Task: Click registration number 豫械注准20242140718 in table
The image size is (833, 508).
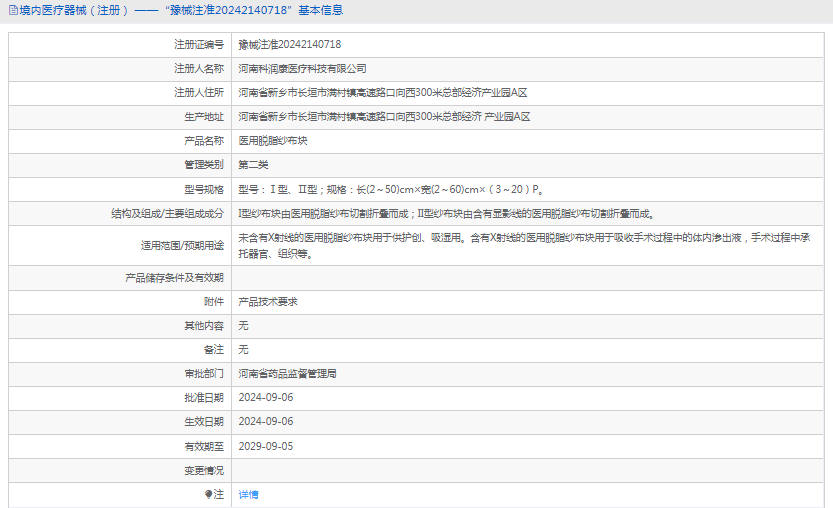Action: 290,45
